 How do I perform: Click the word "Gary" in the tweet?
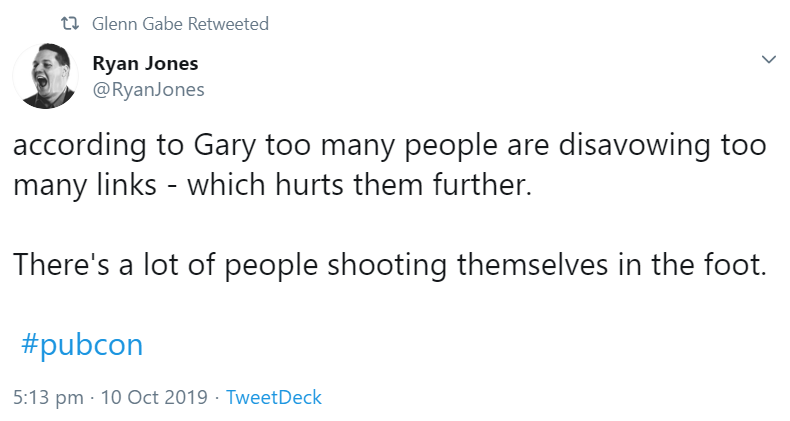click(x=225, y=145)
